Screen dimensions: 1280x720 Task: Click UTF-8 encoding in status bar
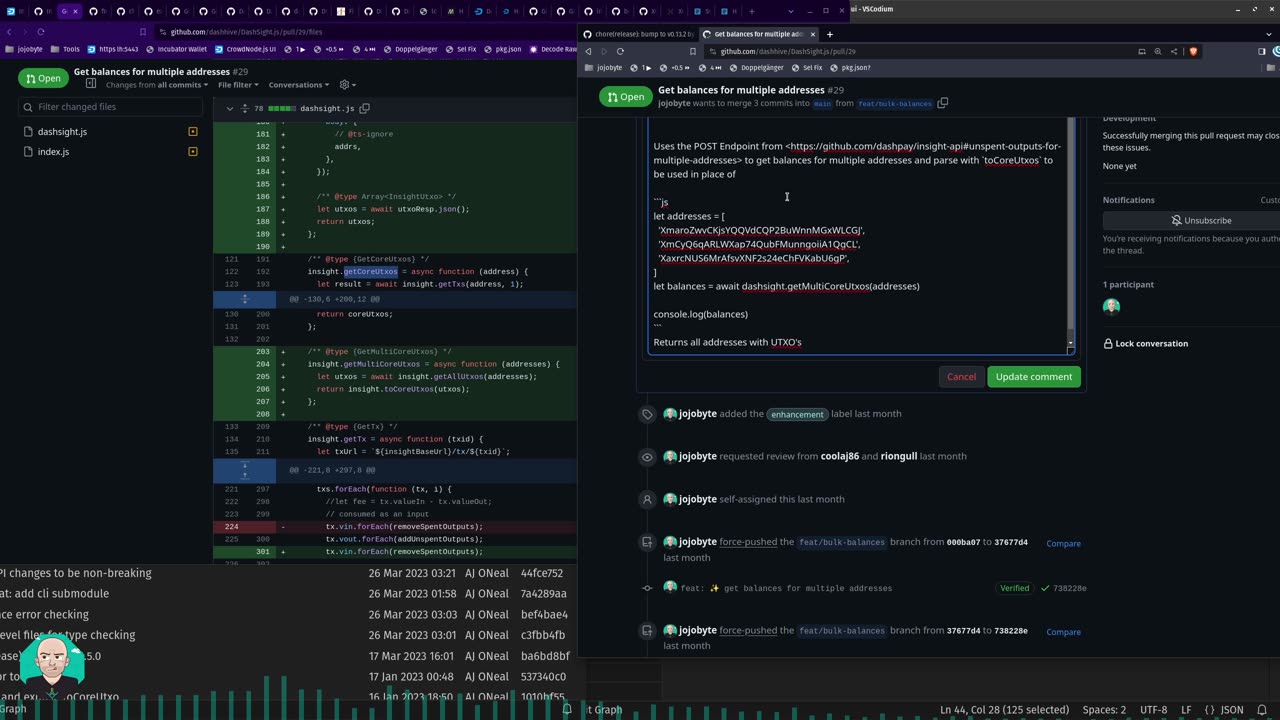1153,710
